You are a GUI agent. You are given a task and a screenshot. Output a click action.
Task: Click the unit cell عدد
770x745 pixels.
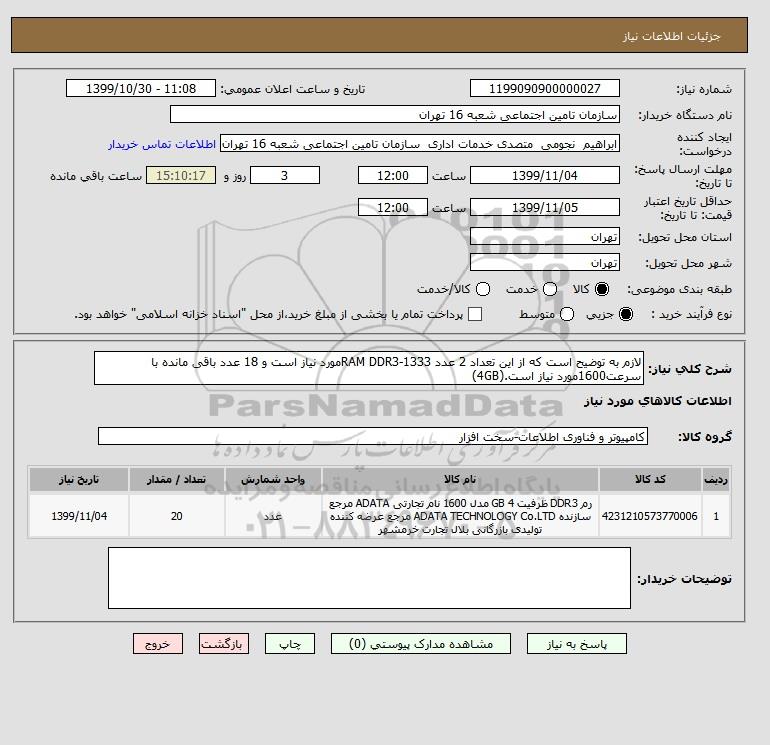click(x=273, y=516)
